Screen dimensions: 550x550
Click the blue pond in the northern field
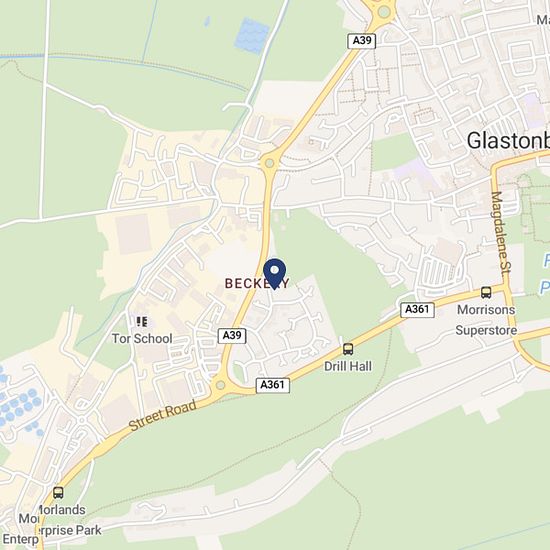[x=252, y=36]
